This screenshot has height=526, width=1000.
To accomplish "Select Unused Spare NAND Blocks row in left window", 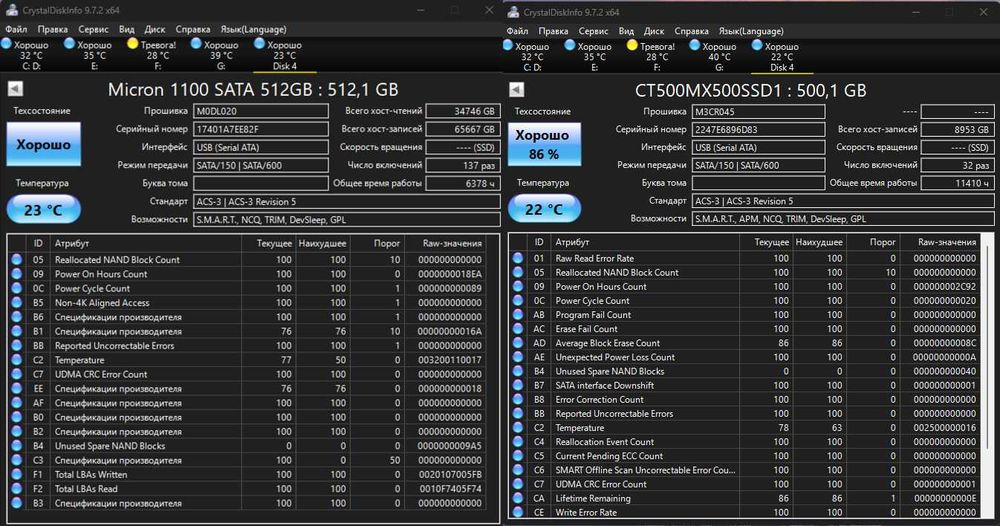I will click(x=247, y=446).
